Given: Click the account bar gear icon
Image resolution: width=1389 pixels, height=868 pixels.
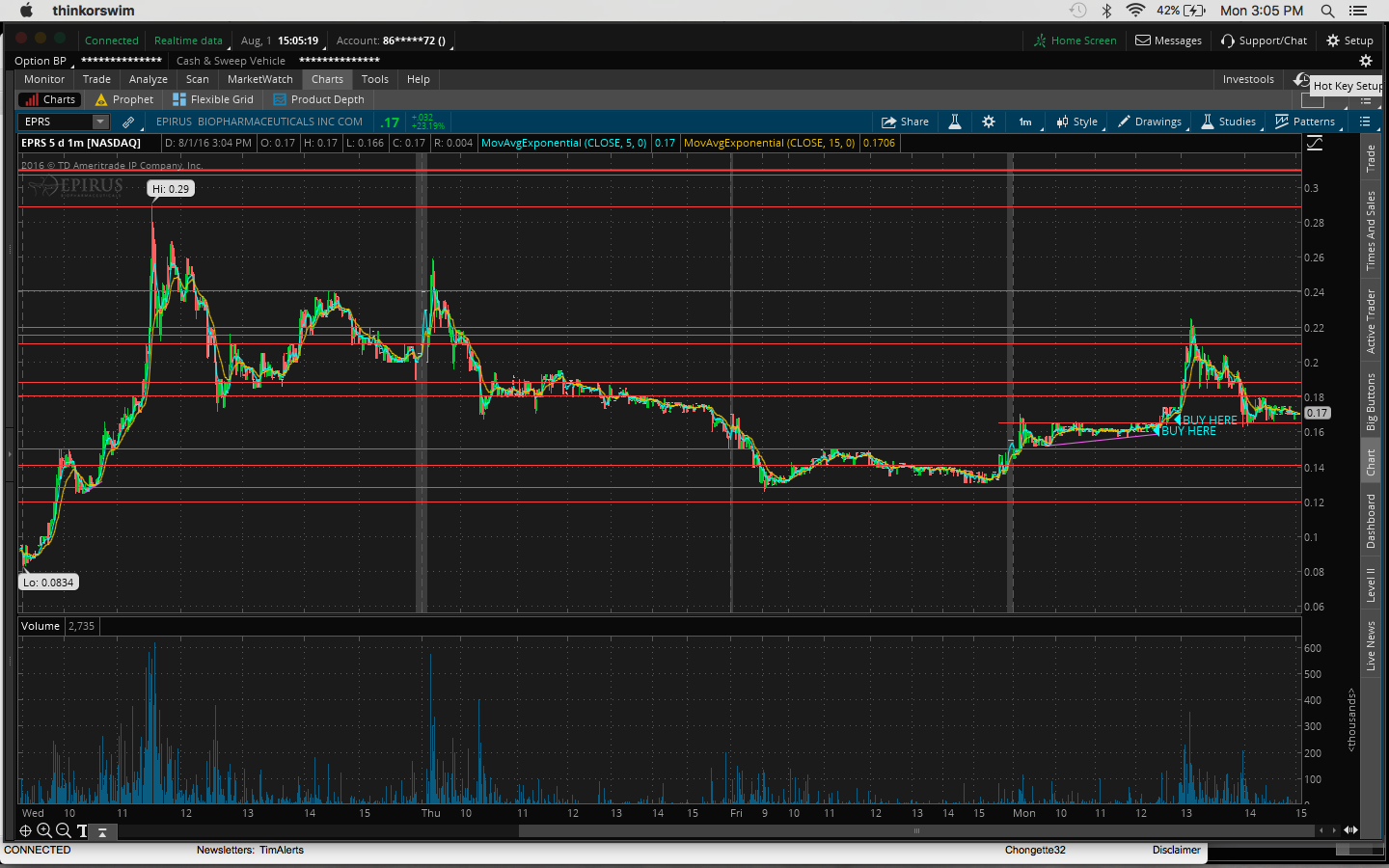Looking at the screenshot, I should point(1365,61).
